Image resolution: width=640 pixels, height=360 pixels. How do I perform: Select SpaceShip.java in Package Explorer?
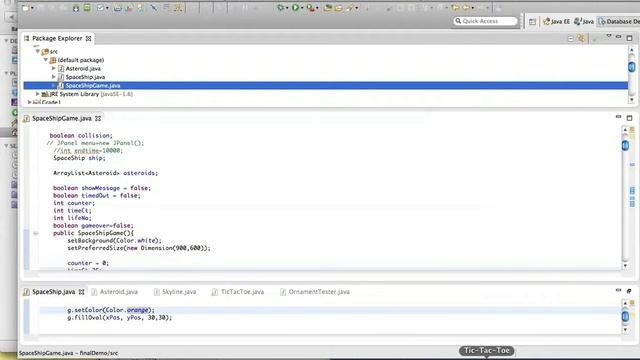[85, 77]
